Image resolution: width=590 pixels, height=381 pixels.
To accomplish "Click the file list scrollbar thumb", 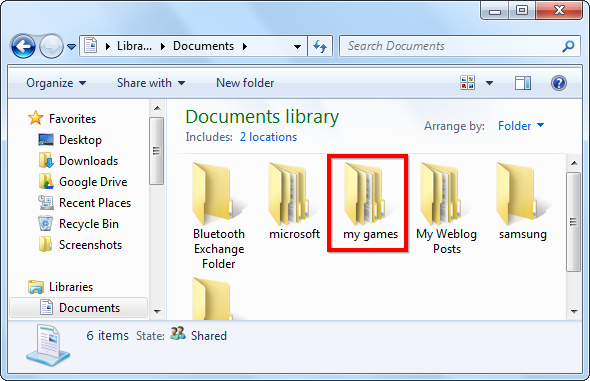I will click(x=573, y=222).
